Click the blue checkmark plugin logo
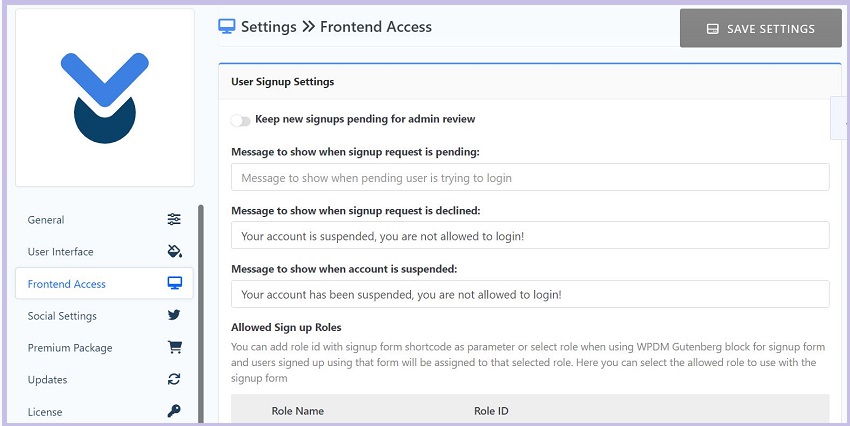 (x=105, y=98)
